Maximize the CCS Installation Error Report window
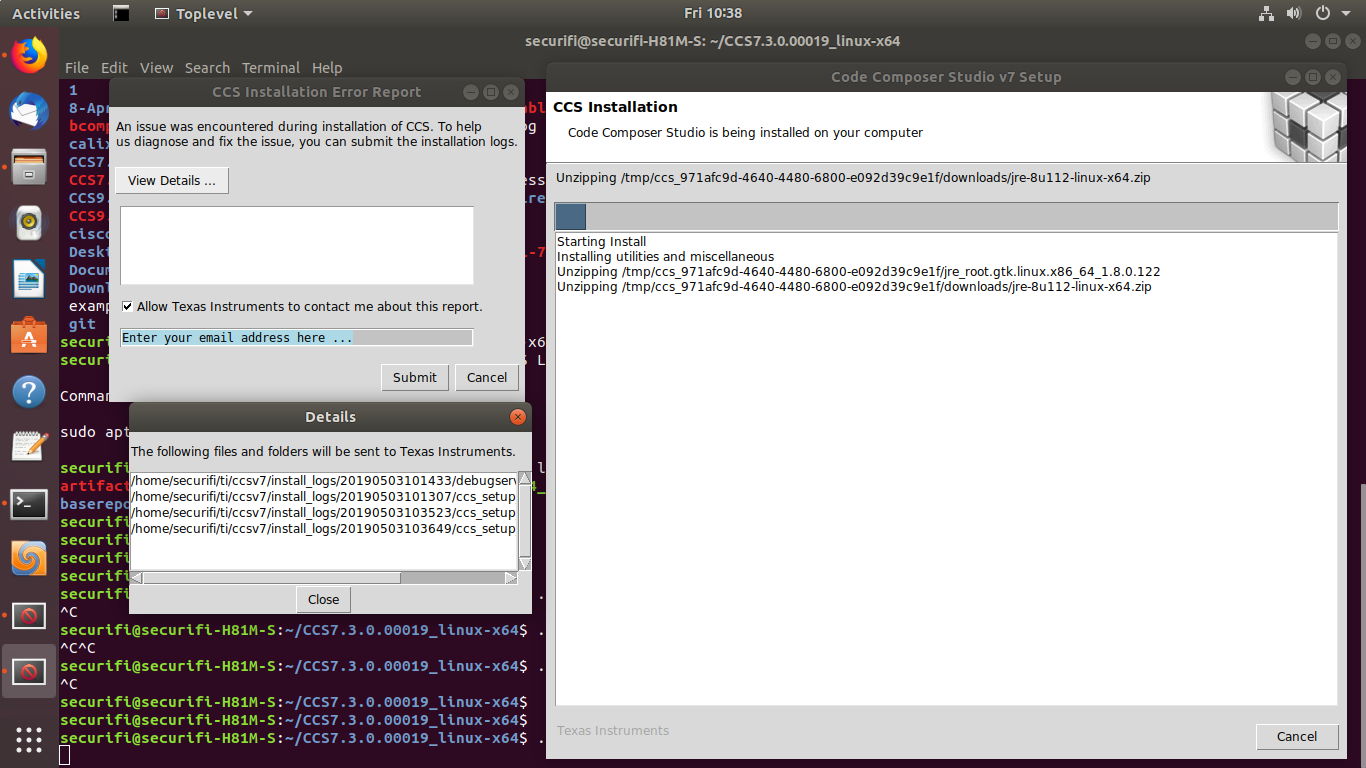1366x768 pixels. pyautogui.click(x=490, y=92)
